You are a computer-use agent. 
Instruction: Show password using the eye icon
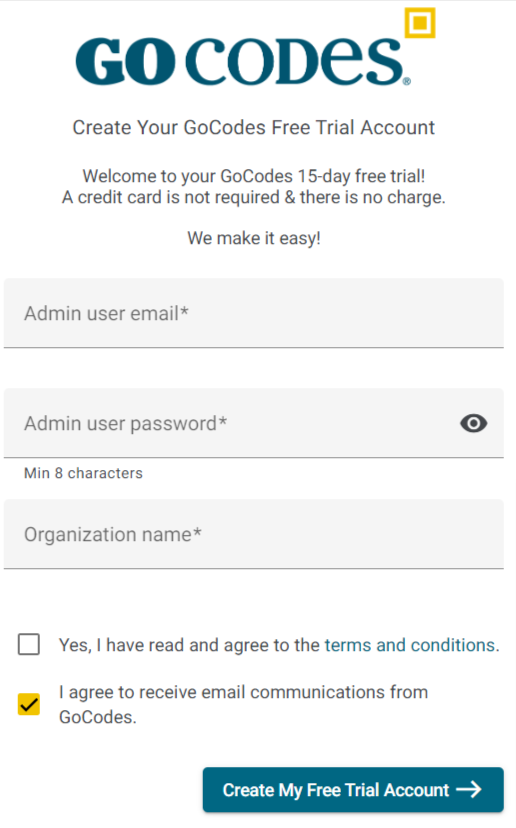pos(473,423)
